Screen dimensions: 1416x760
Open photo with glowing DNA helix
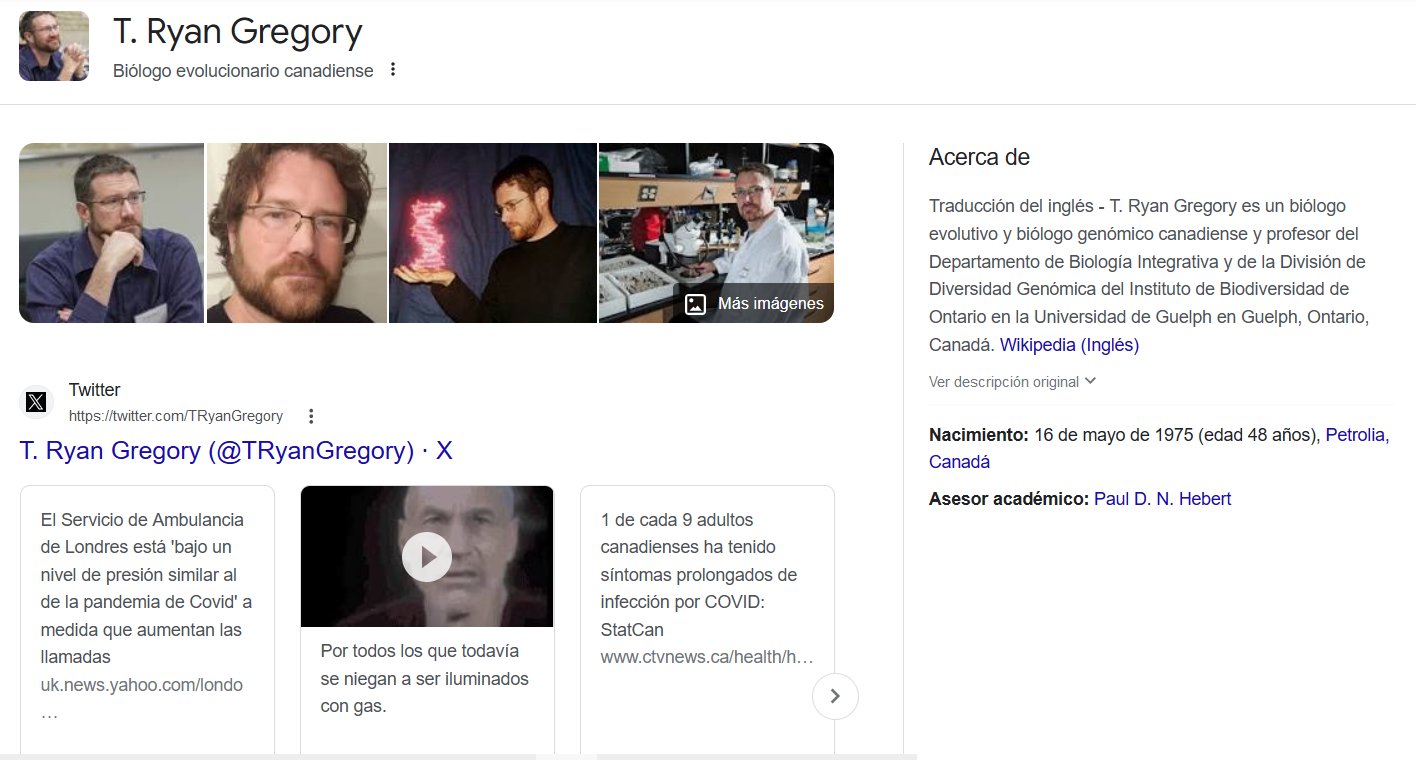coord(492,233)
